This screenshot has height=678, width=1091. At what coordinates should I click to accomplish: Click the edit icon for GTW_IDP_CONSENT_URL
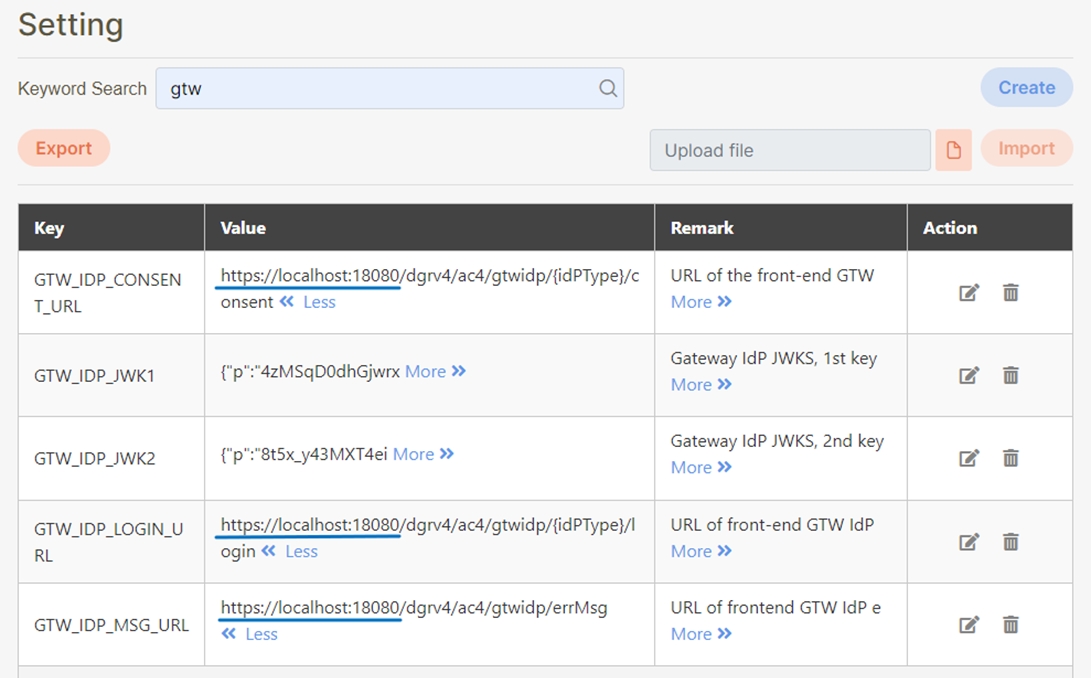968,292
